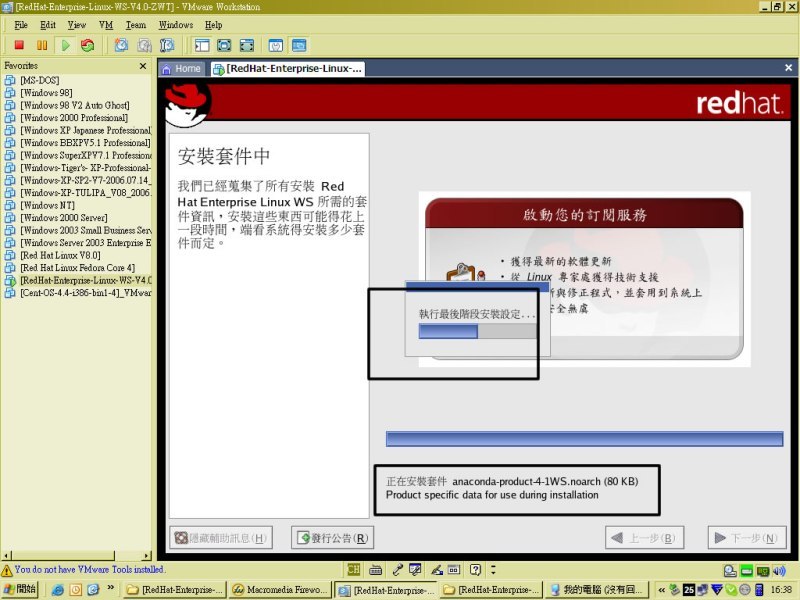Screen dimensions: 800x600
Task: Open the 我的電腦 taskbar button
Action: (596, 590)
